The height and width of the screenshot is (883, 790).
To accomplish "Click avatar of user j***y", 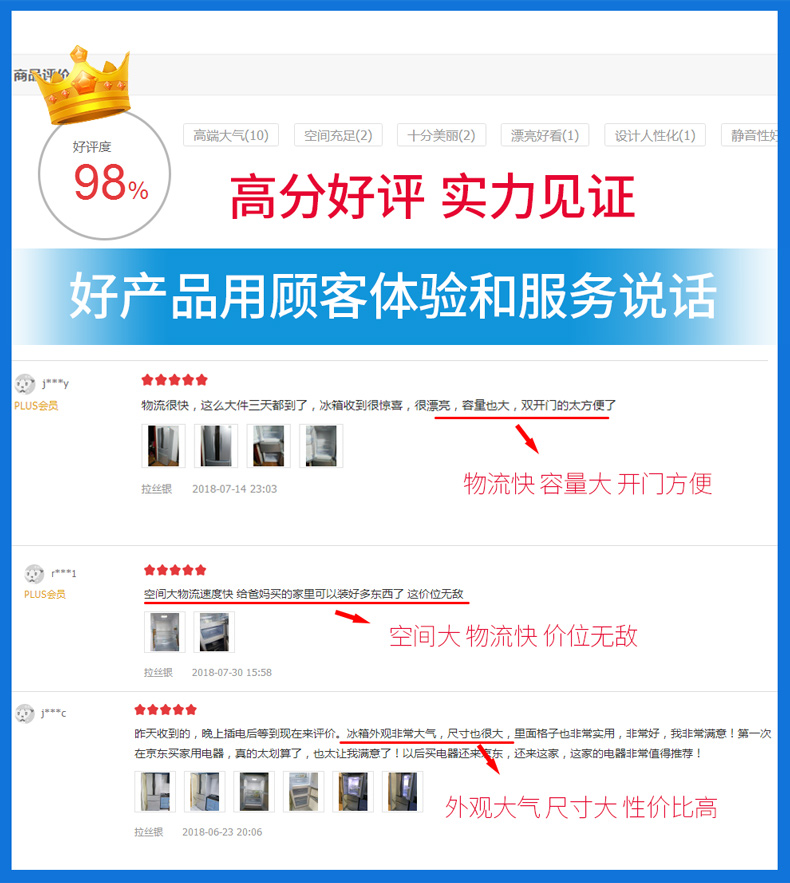I will (25, 384).
